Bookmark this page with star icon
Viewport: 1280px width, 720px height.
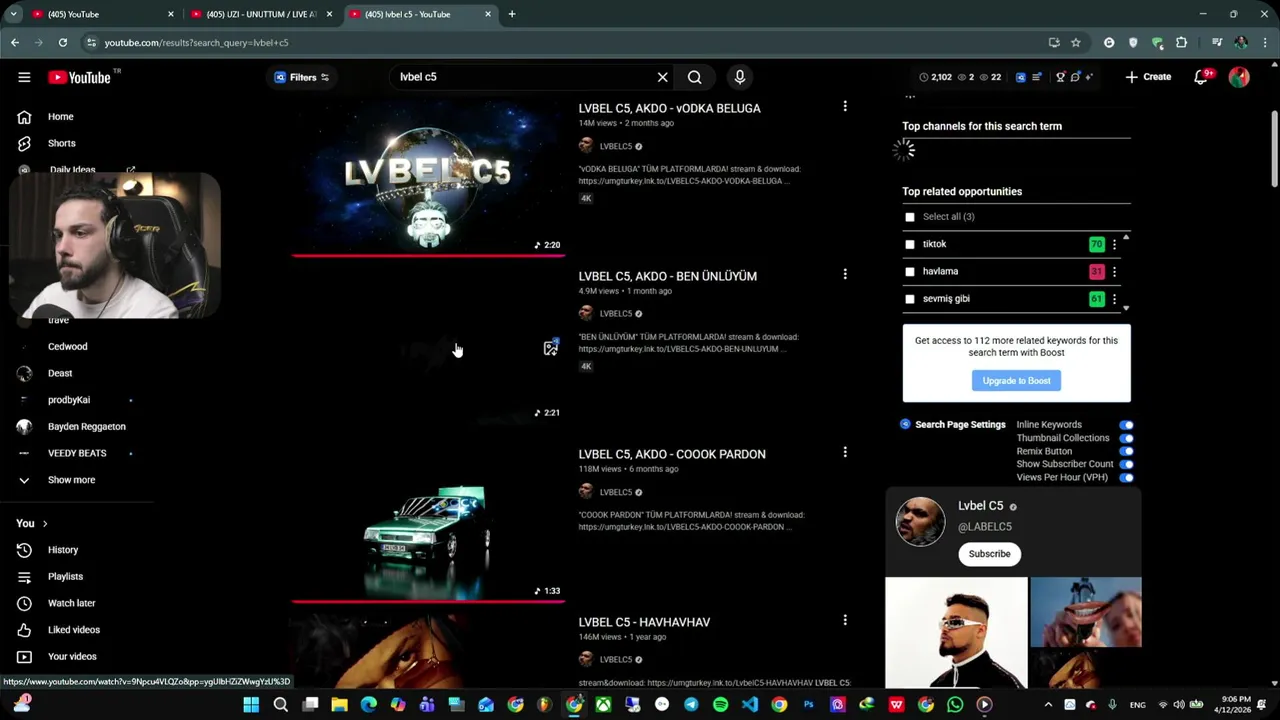[x=1076, y=42]
